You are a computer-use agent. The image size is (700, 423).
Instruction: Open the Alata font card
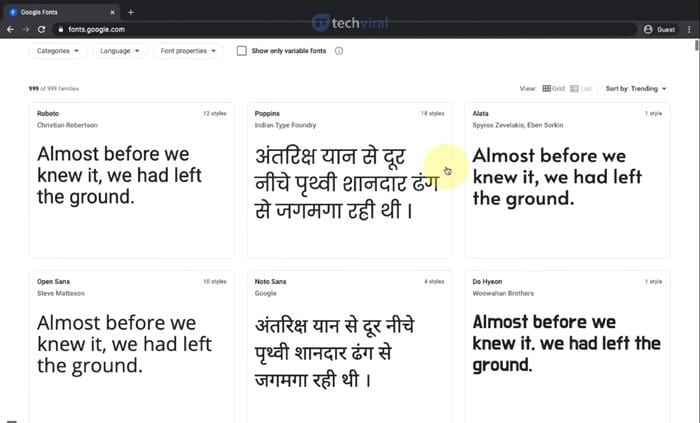tap(567, 180)
